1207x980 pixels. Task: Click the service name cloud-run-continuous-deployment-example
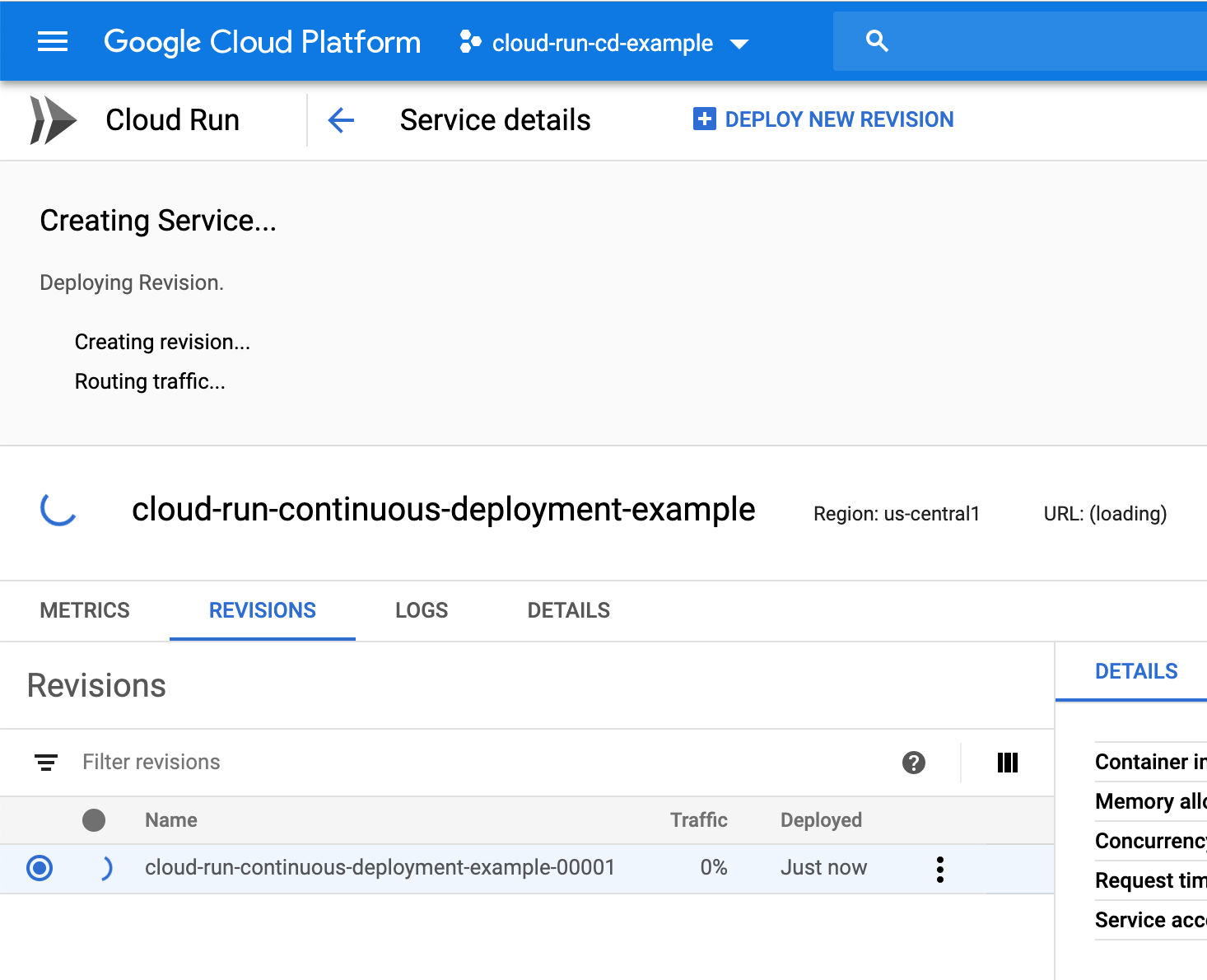point(444,510)
